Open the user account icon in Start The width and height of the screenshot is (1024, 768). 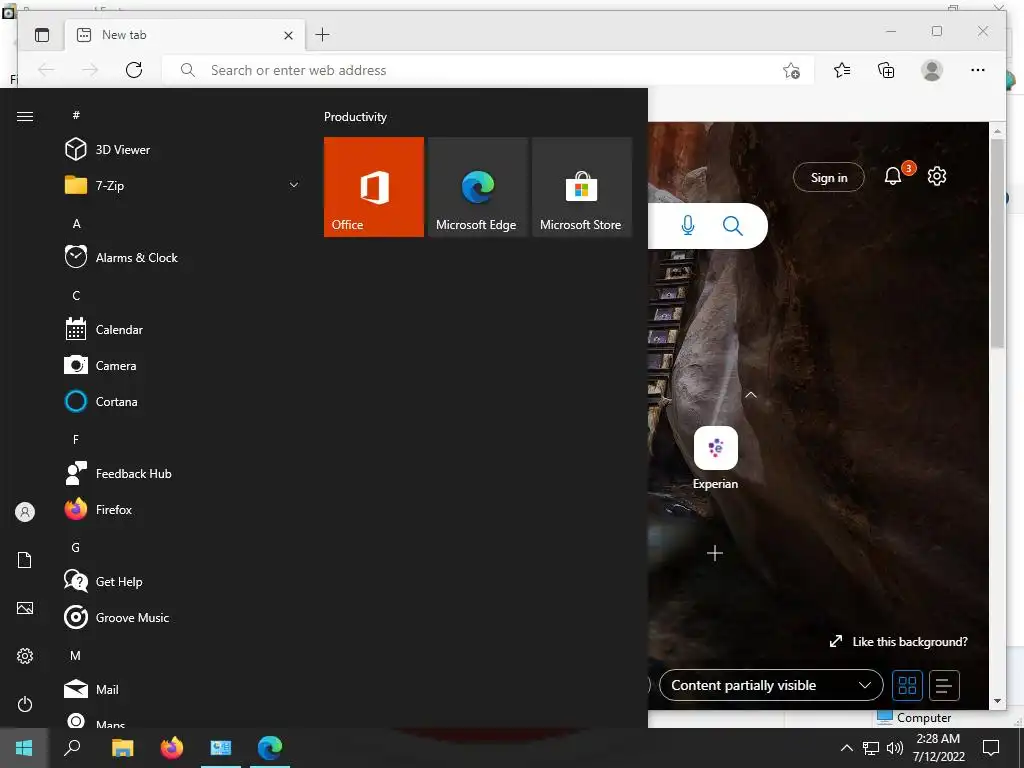click(25, 512)
